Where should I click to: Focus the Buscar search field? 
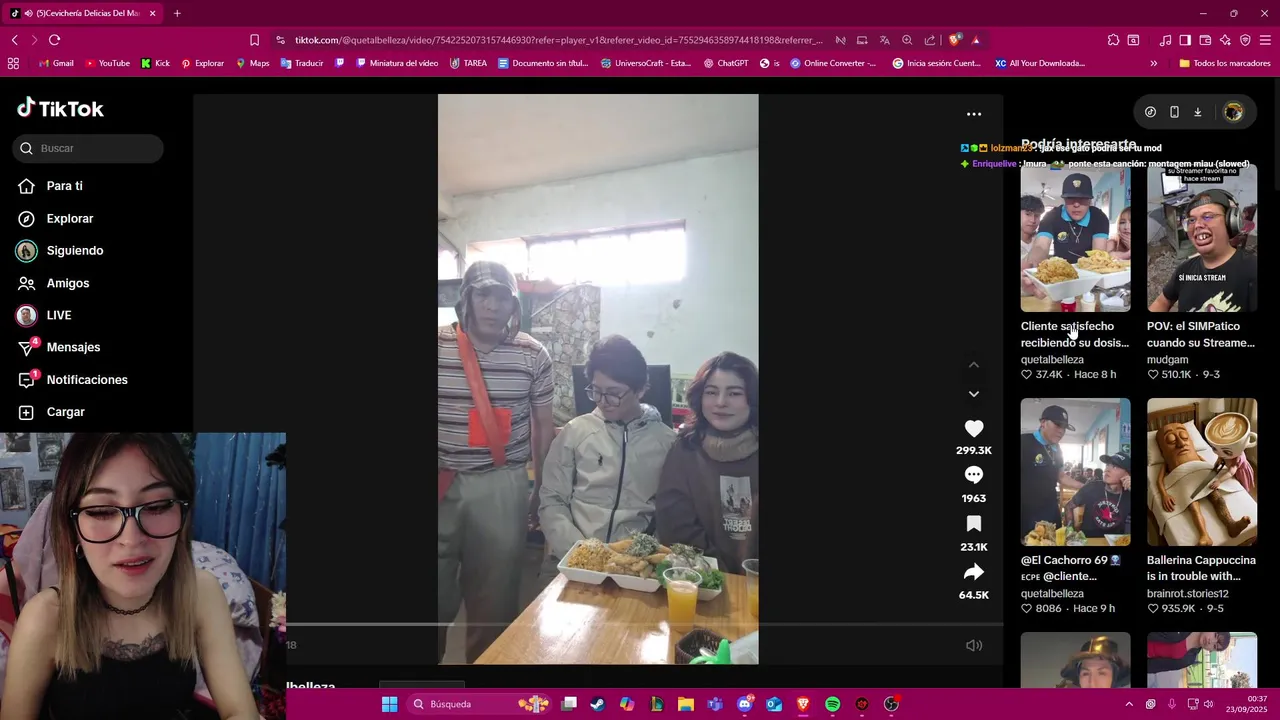point(88,148)
